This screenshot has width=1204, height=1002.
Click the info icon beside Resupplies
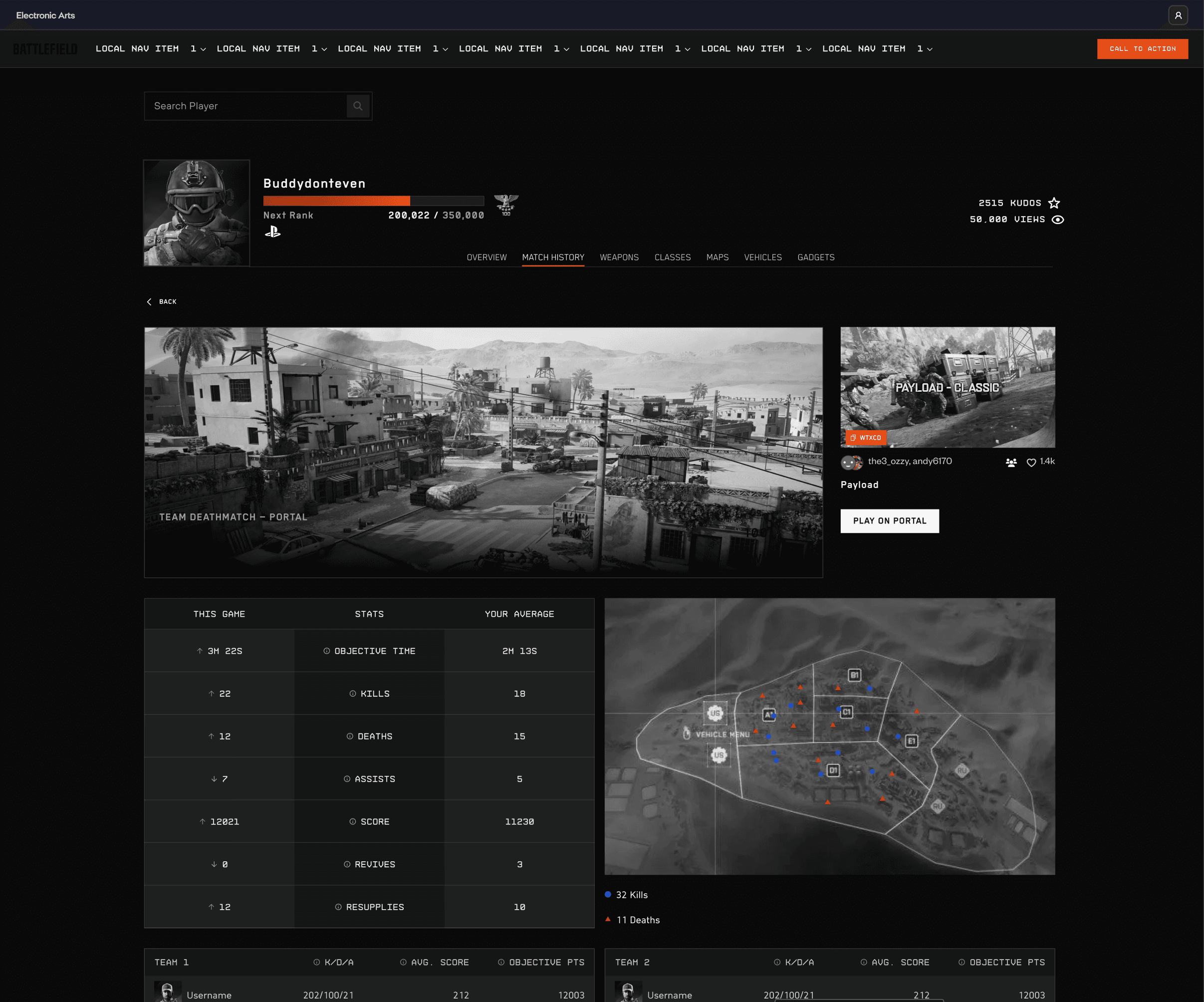[x=338, y=907]
